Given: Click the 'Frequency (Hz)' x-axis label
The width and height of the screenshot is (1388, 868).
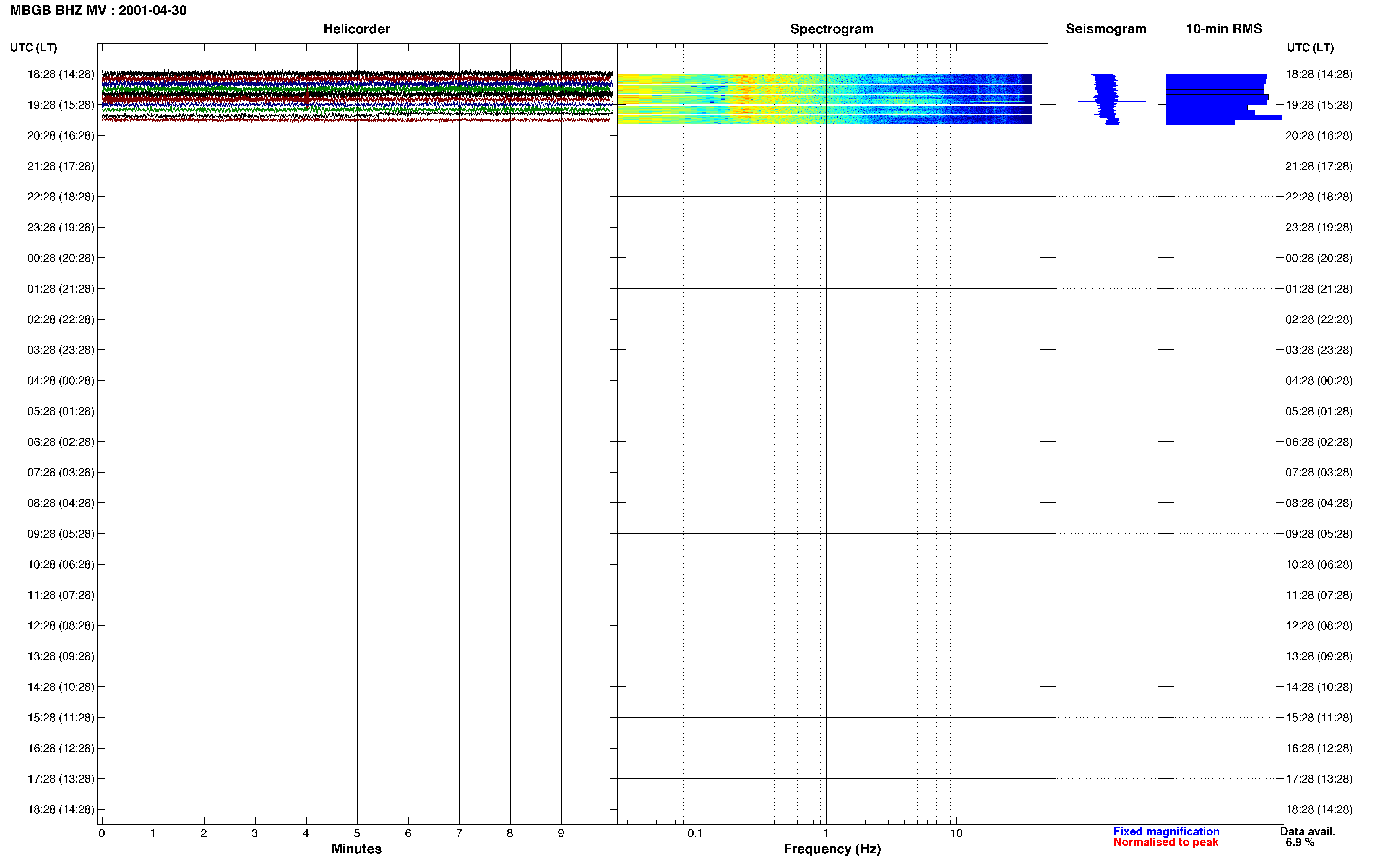Looking at the screenshot, I should click(832, 848).
